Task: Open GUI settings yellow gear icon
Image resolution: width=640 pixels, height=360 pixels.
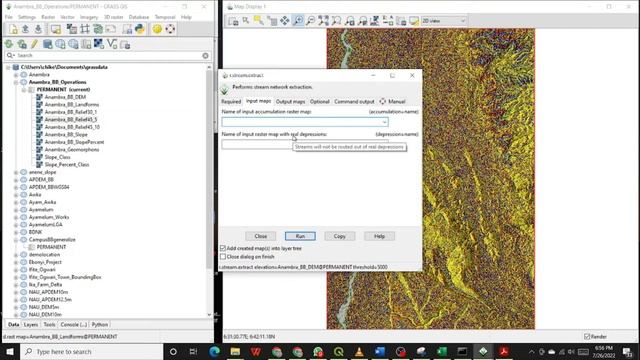Action: click(157, 29)
